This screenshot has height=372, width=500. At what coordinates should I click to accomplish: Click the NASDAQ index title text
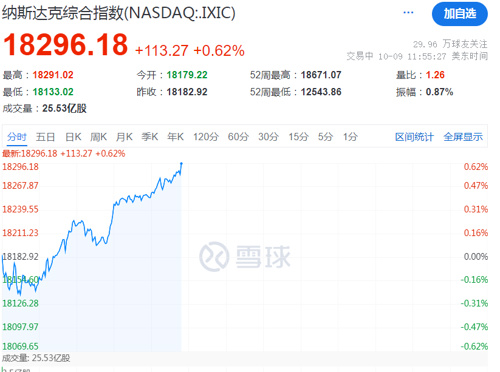click(119, 13)
